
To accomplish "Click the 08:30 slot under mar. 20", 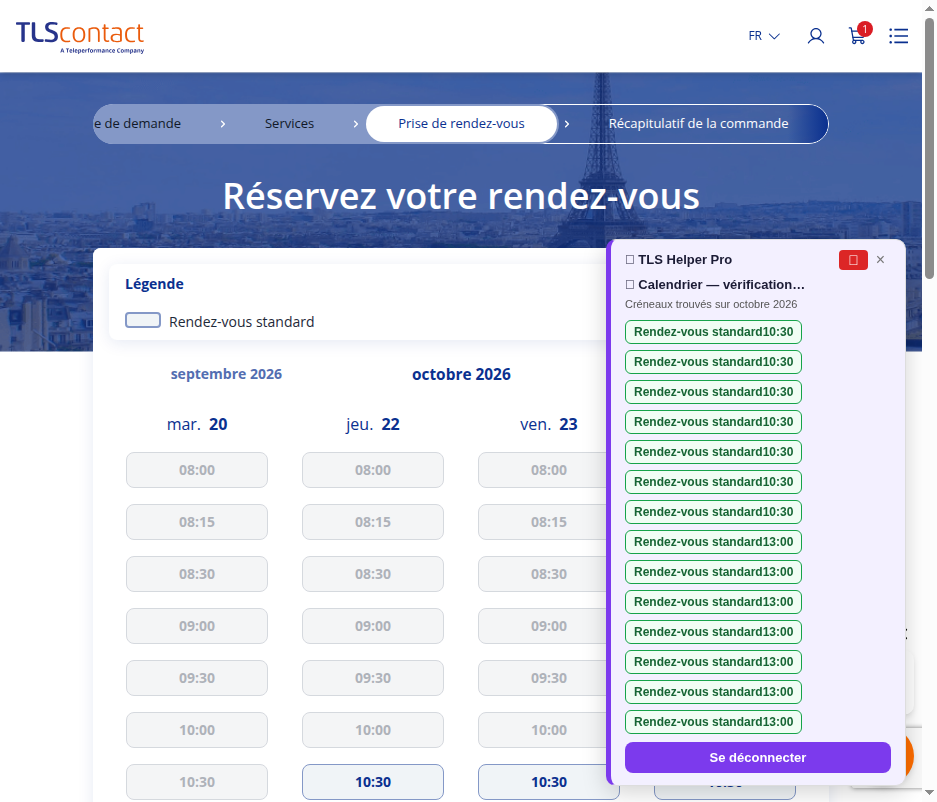I will coord(197,574).
